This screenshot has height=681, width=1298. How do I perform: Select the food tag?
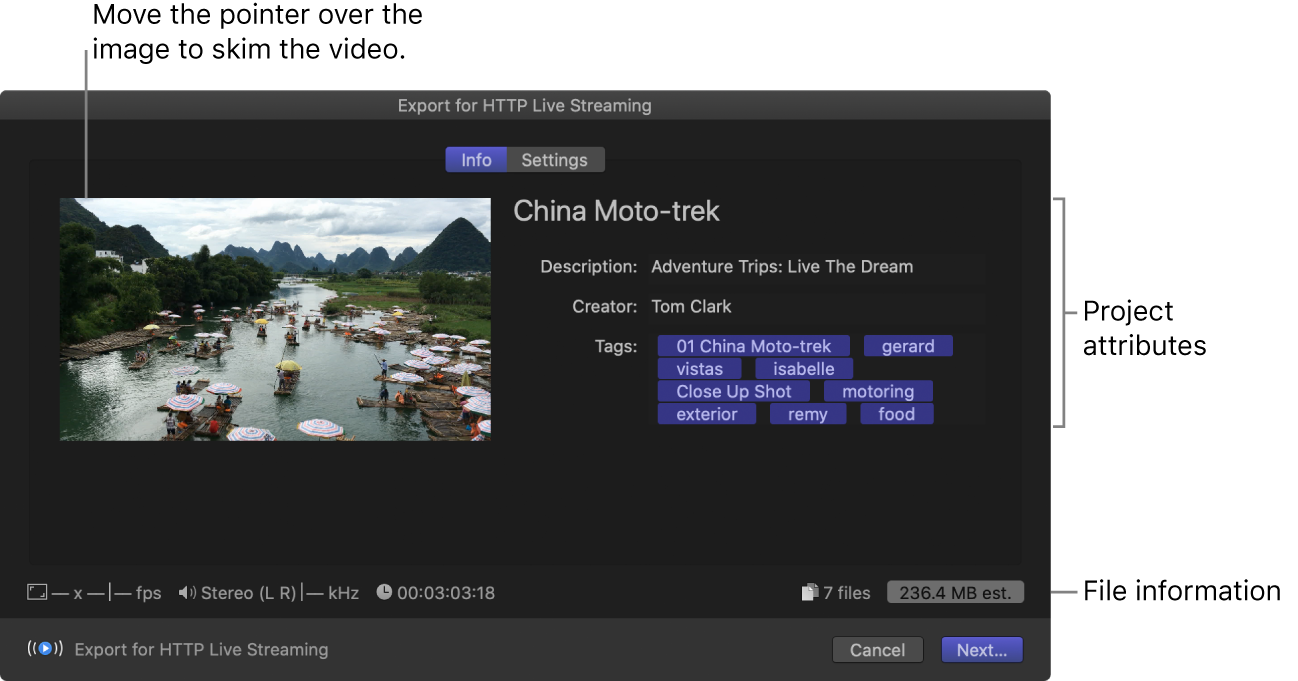coord(896,414)
